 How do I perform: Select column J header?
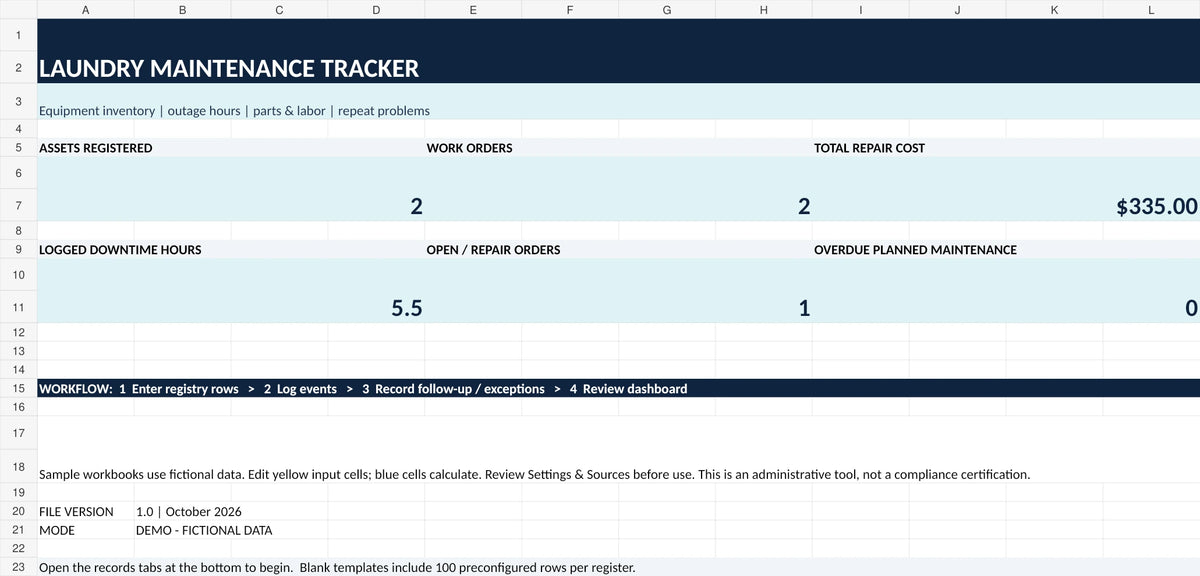(958, 10)
